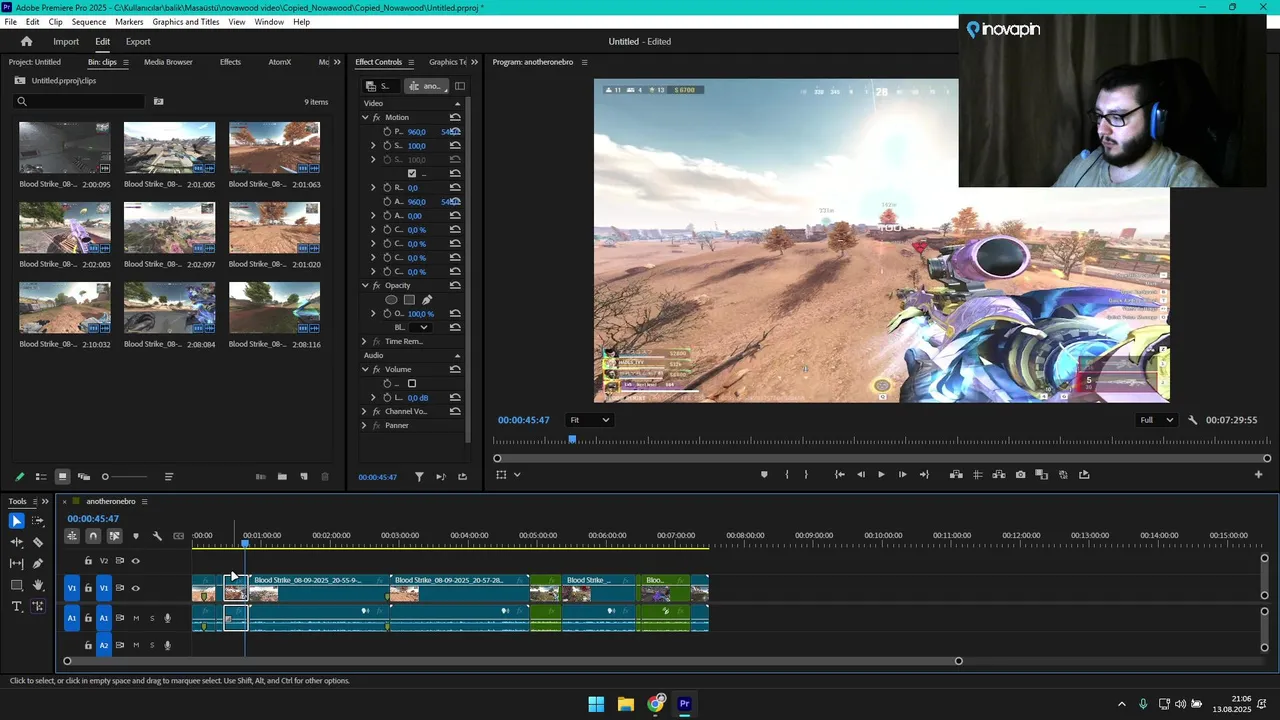The image size is (1280, 720).
Task: Toggle insert sequences as nests button
Action: point(72,536)
